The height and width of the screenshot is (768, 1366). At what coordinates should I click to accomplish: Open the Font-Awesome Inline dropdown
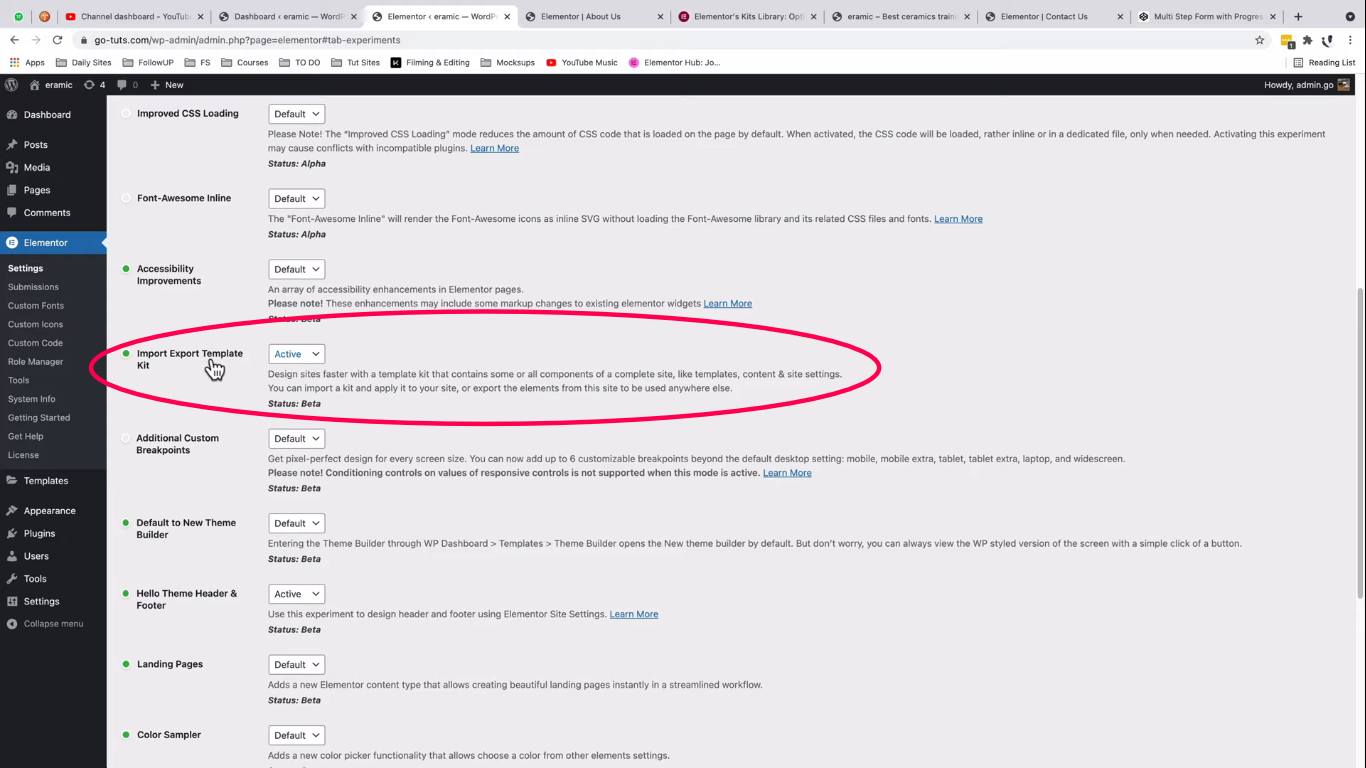[296, 199]
